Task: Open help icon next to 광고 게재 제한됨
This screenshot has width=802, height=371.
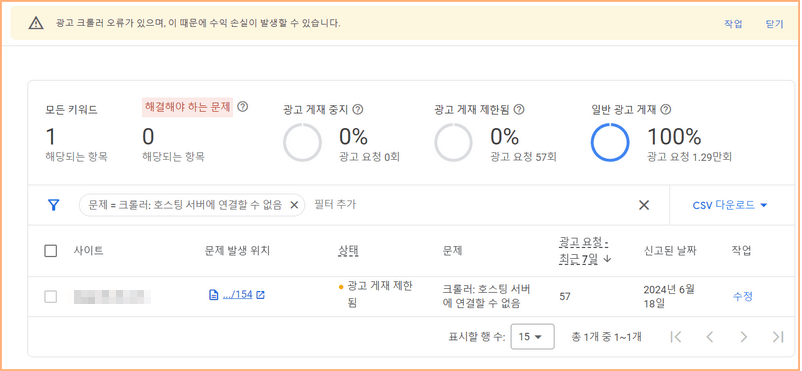Action: tap(519, 109)
